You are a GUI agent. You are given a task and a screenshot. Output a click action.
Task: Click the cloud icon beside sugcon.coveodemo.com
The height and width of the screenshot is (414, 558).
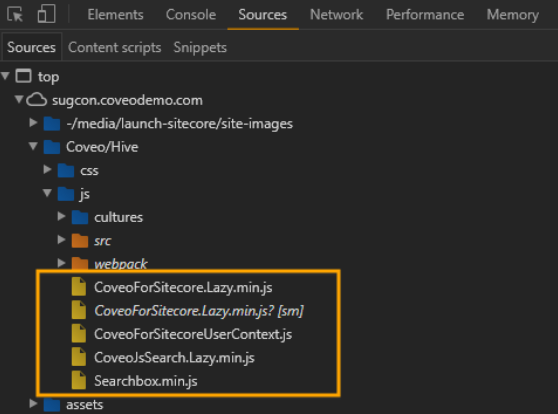pos(36,100)
